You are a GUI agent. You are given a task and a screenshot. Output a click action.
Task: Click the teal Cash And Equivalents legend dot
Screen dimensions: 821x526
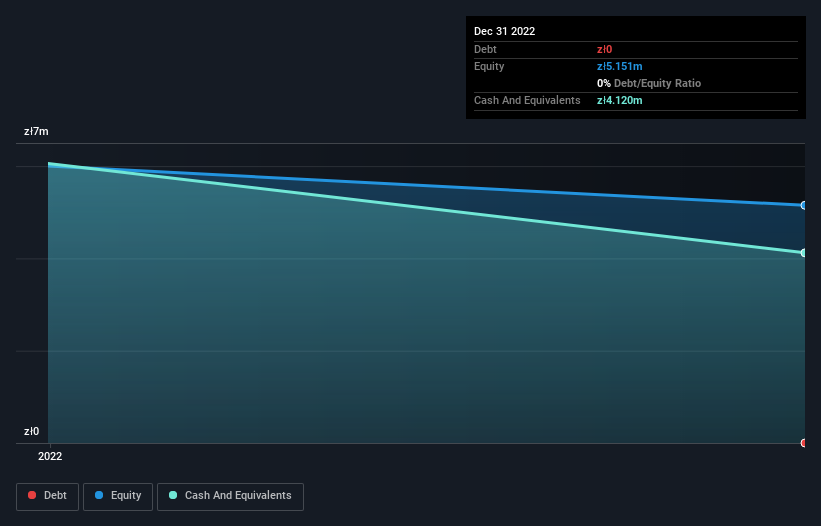(x=173, y=495)
